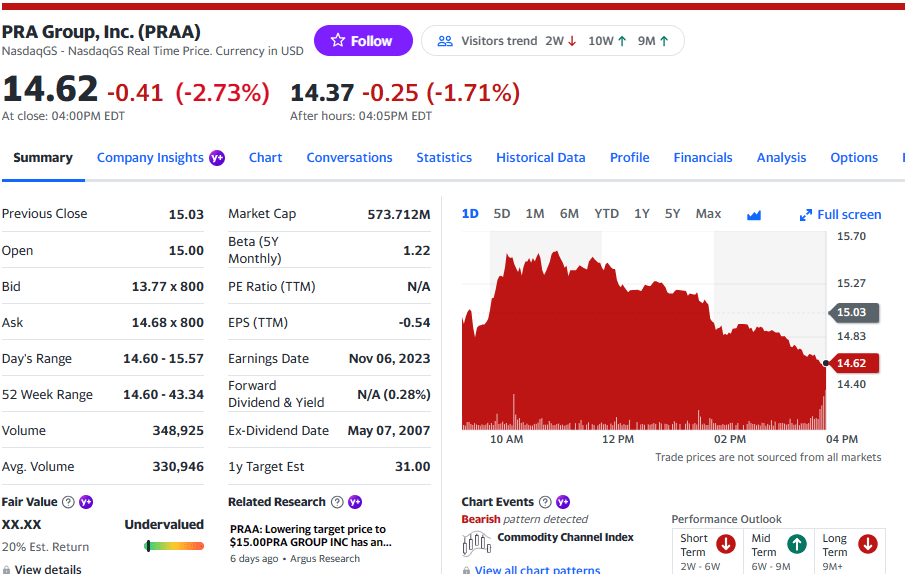
Task: Open PRAA lowering target price article
Action: 310,536
